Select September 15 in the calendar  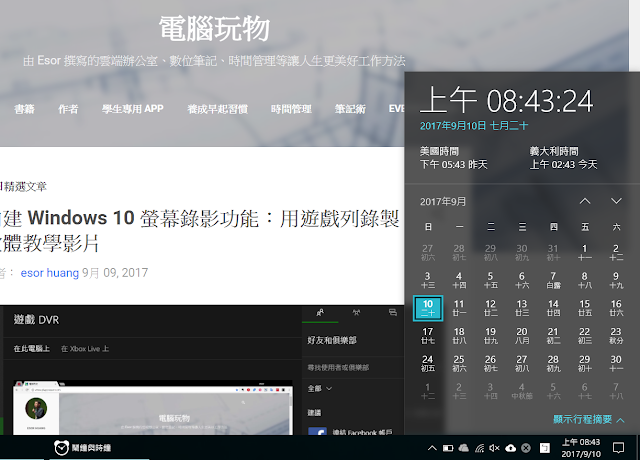tap(584, 308)
